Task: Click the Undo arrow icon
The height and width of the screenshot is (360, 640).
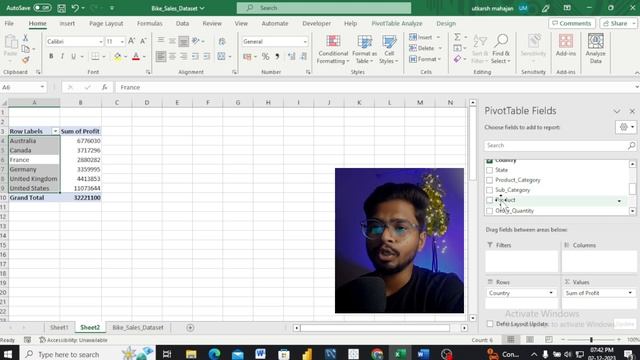Action: (x=75, y=8)
